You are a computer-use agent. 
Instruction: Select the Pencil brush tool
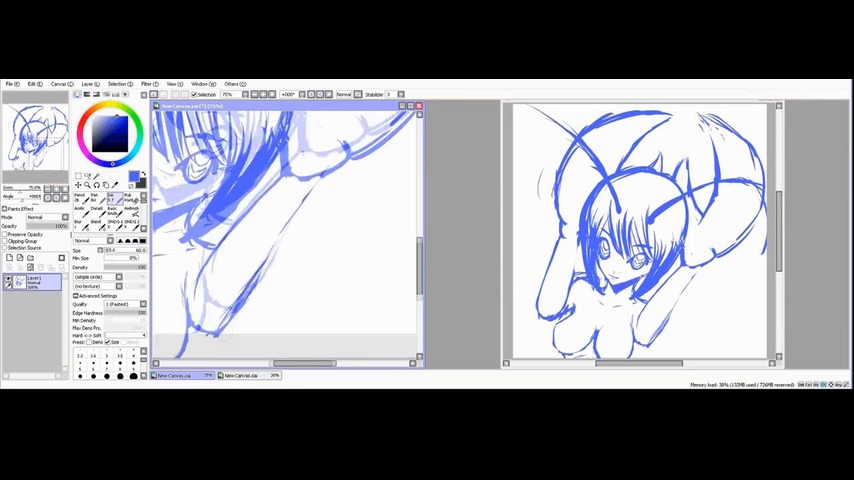point(79,197)
